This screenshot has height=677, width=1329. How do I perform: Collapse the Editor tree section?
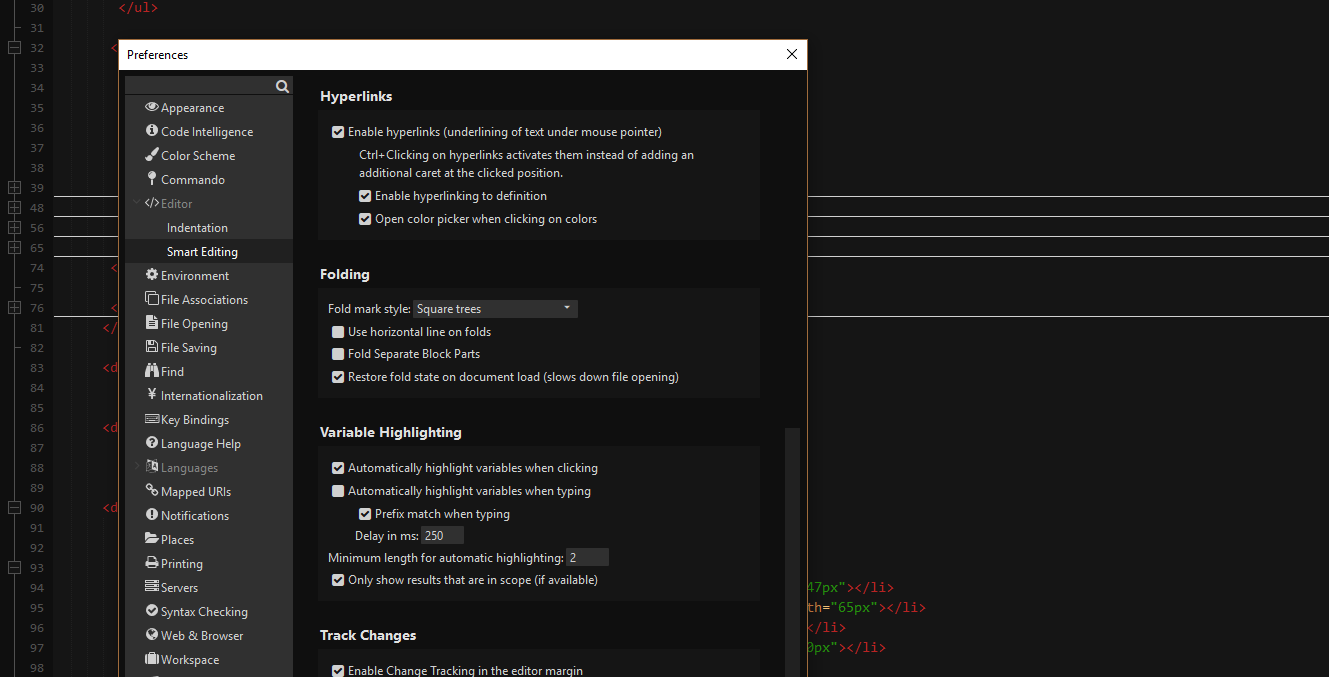tap(137, 203)
